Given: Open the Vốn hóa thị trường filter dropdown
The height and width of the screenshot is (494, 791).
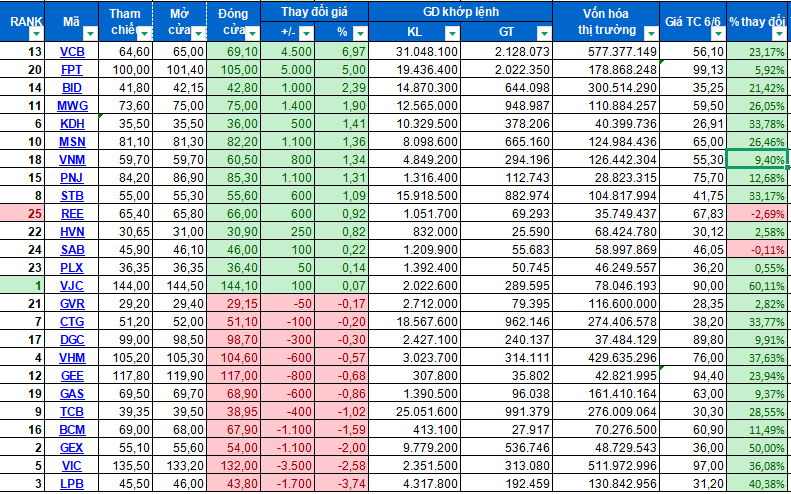Looking at the screenshot, I should tap(651, 34).
